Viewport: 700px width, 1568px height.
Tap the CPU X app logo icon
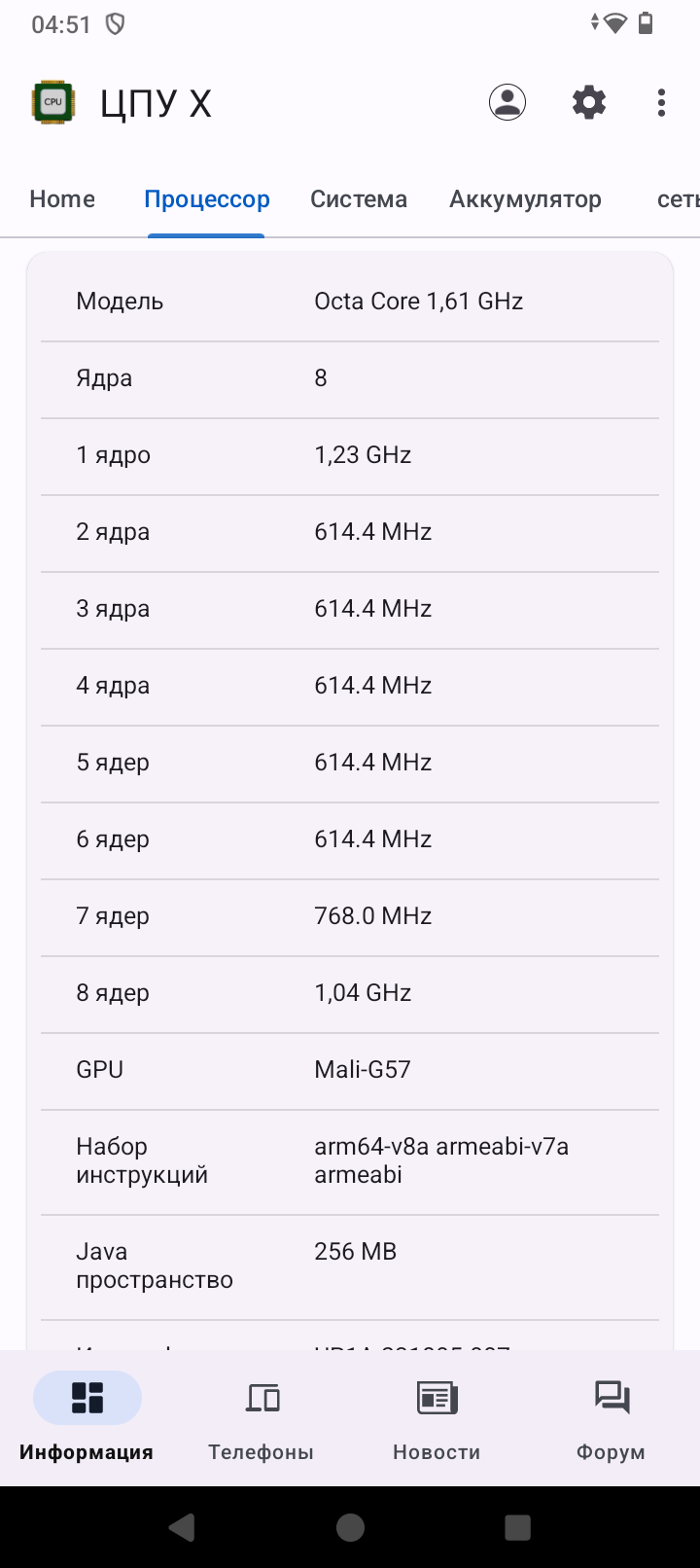(x=52, y=102)
